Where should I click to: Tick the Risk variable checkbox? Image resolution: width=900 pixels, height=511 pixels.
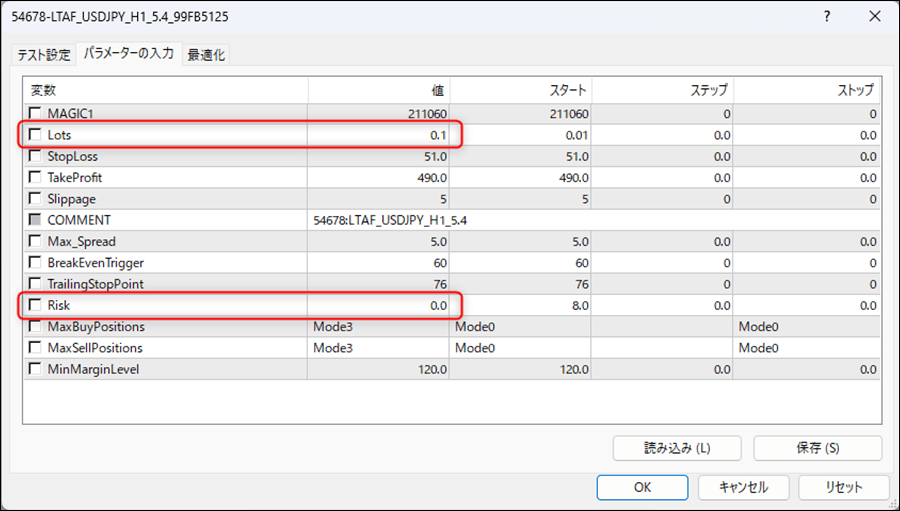point(37,305)
